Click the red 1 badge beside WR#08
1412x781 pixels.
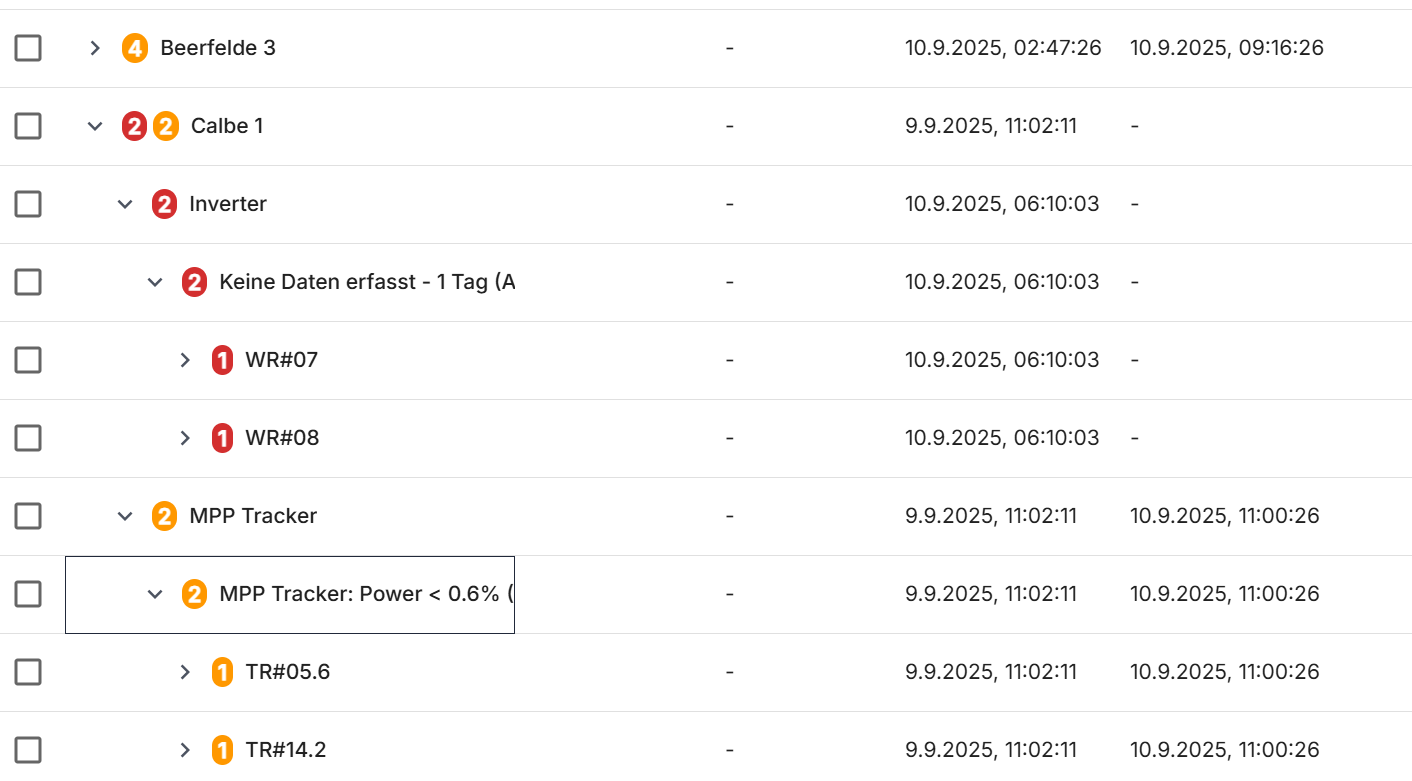coord(222,438)
